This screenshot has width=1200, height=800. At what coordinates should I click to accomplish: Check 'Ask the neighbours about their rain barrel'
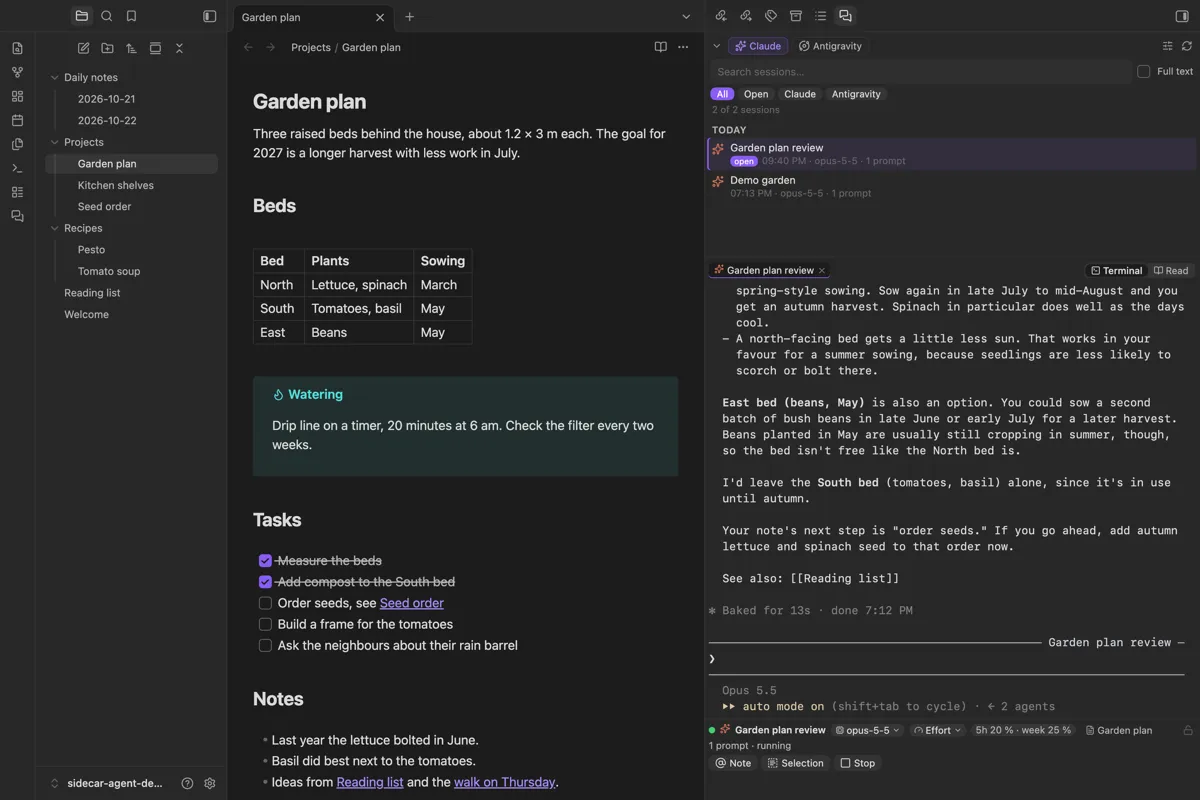point(265,645)
